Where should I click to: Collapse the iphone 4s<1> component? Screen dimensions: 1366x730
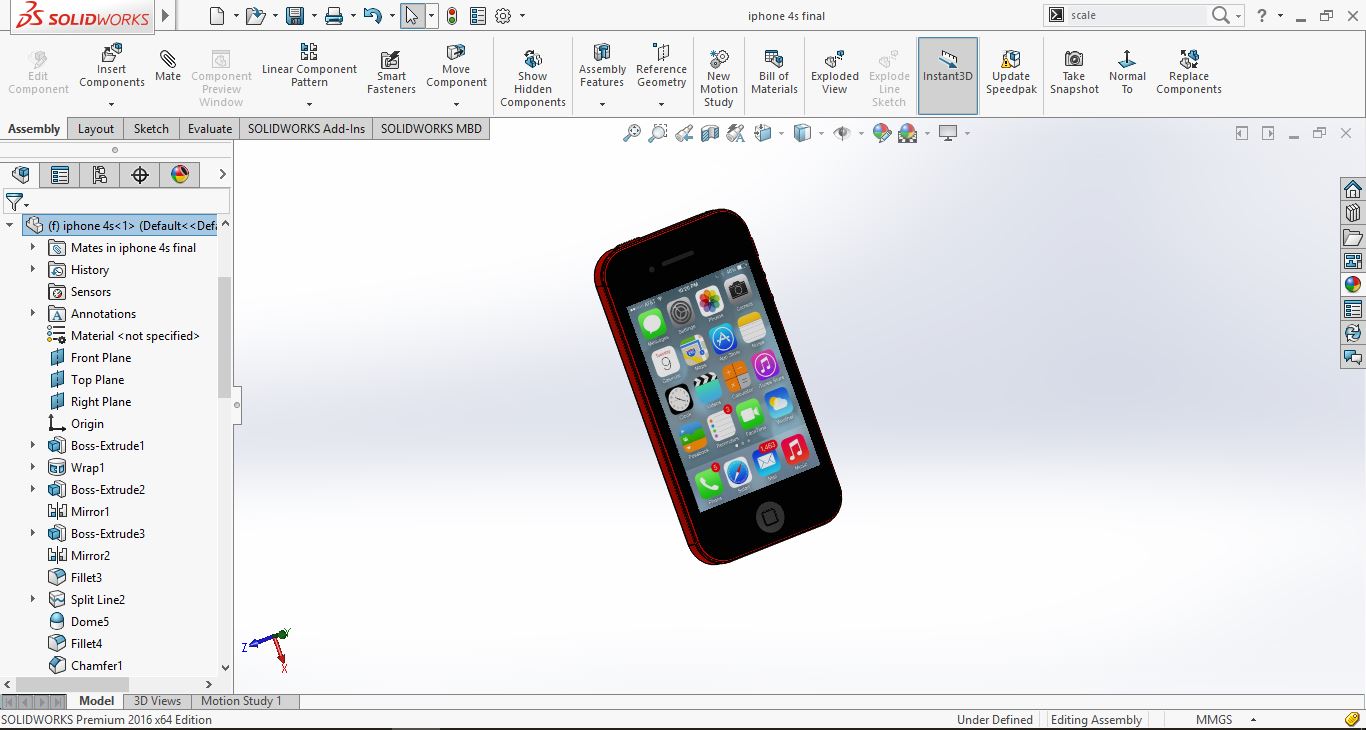(x=10, y=225)
